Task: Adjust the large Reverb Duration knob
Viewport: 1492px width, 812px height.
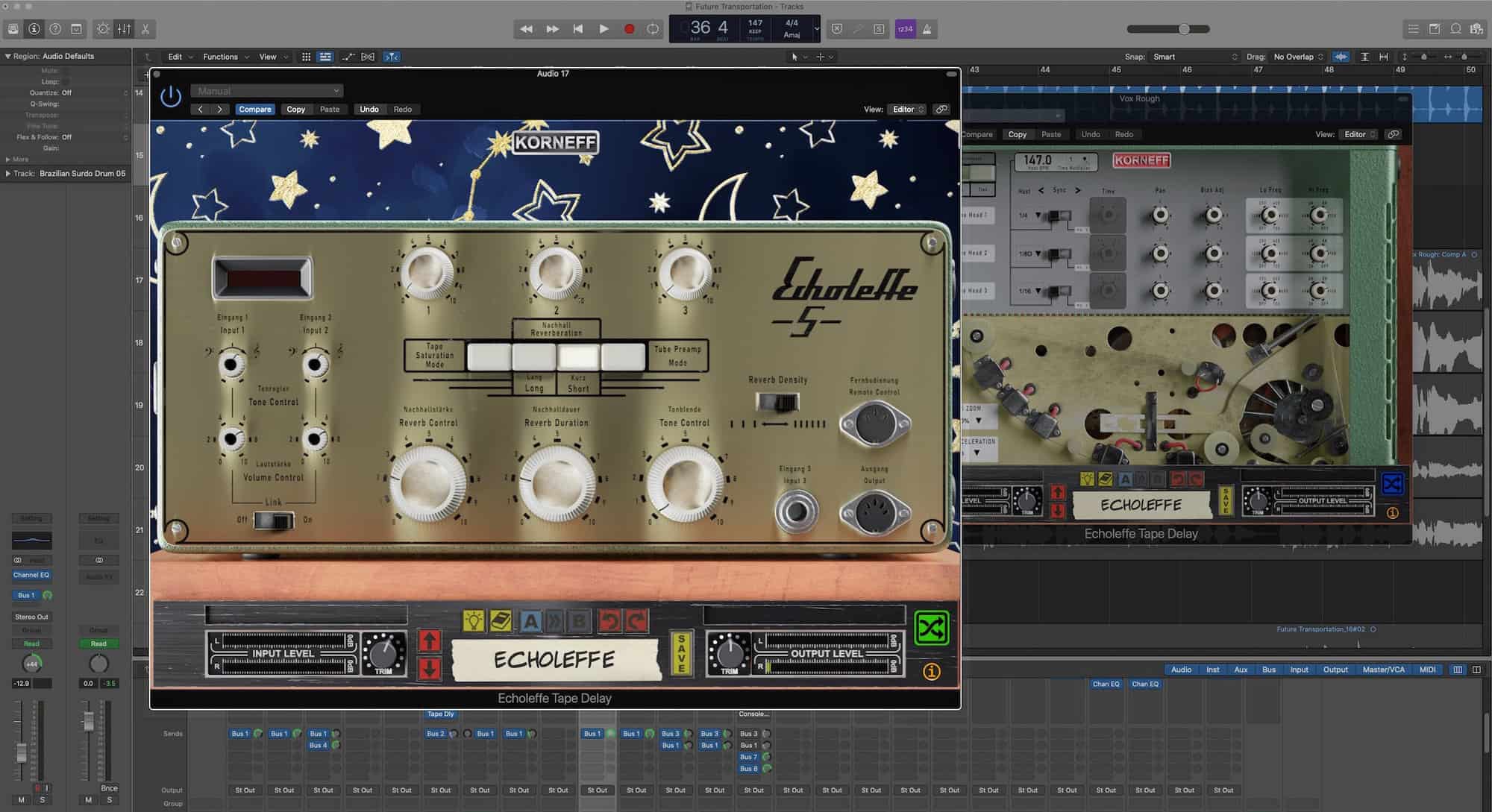Action: (556, 482)
